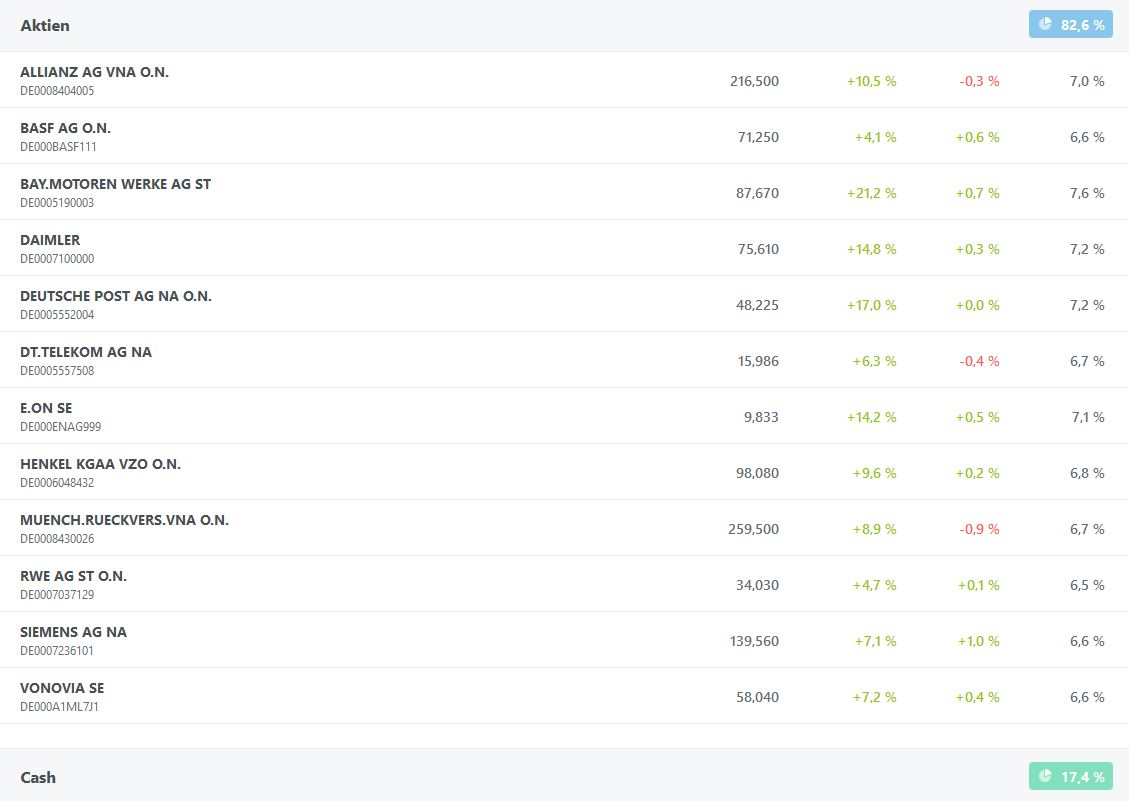Open HENKEL KGAA VZO O.N. details
This screenshot has width=1129, height=801.
click(x=100, y=464)
